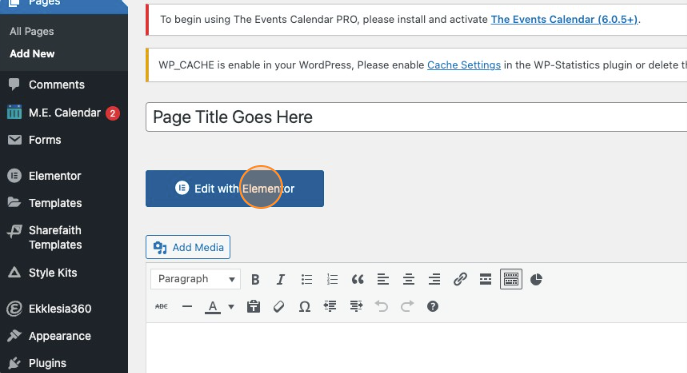Screen dimensions: 687x373
Task: Click inside the editor content area
Action: pos(416,348)
